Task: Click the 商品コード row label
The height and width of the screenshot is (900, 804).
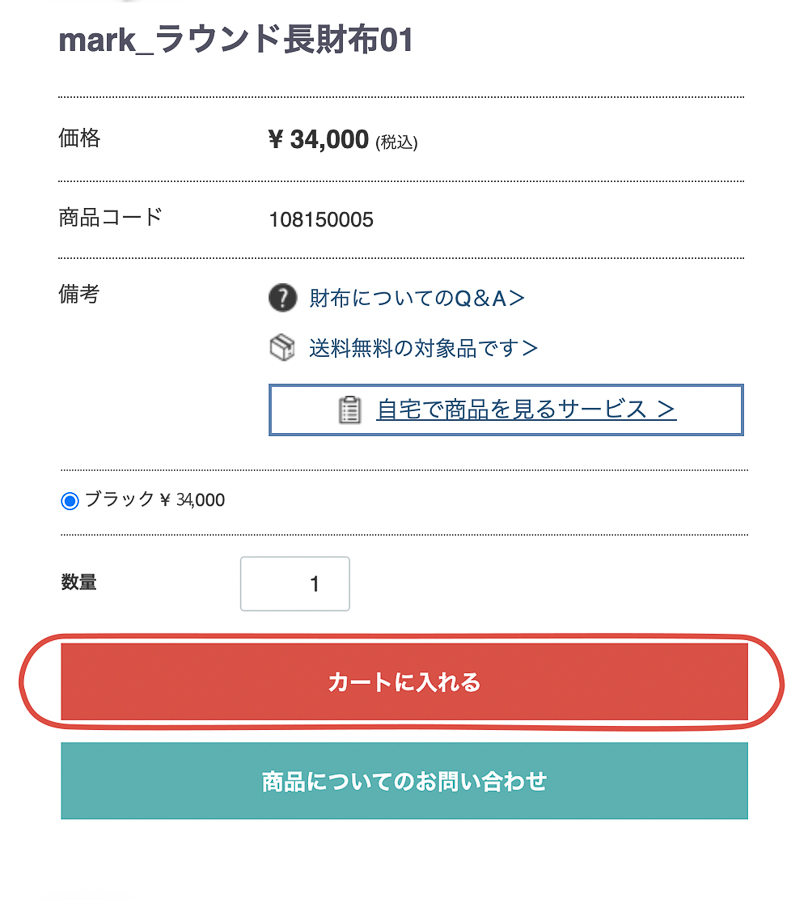Action: coord(110,217)
